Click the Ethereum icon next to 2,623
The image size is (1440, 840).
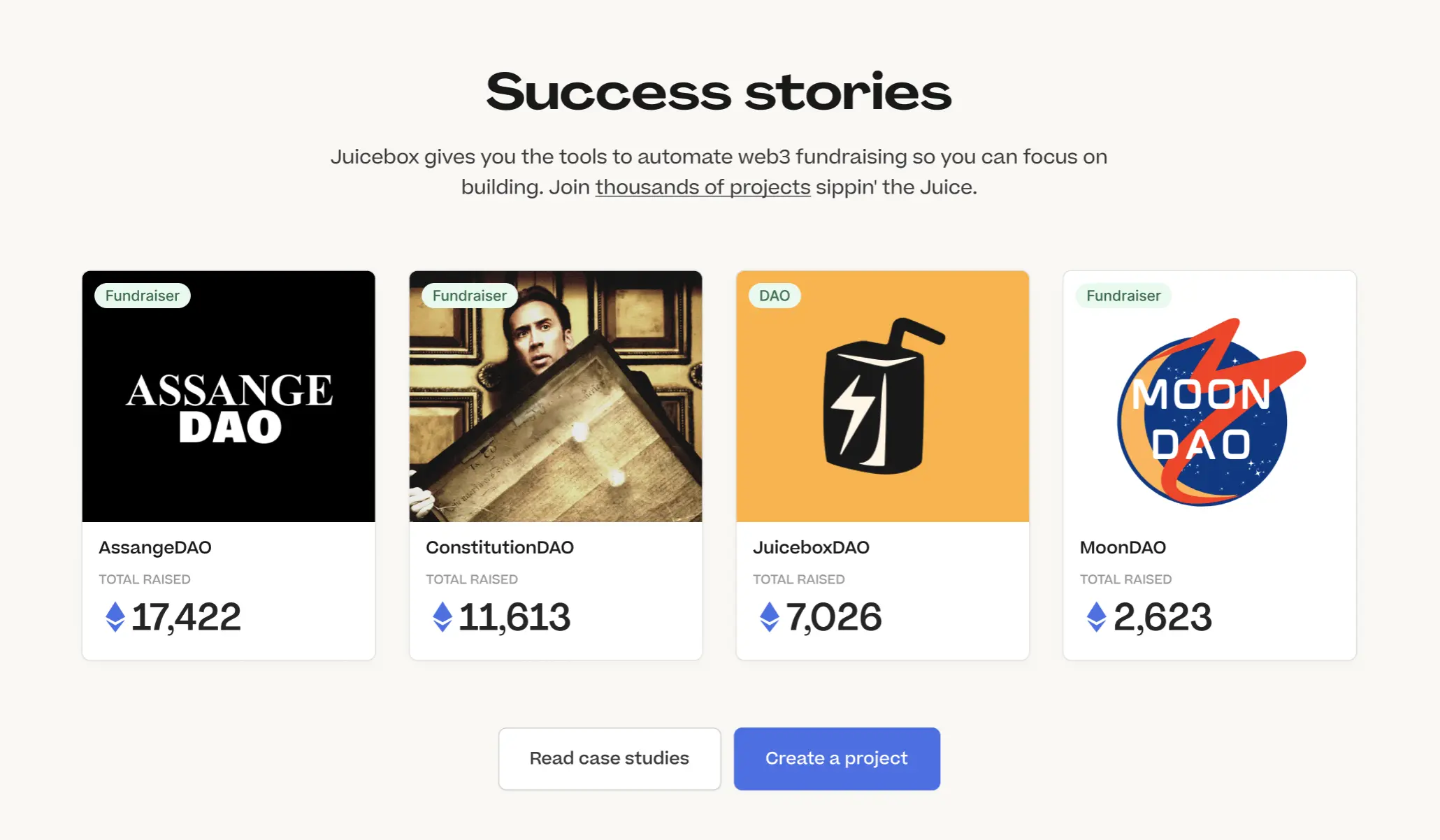[x=1095, y=616]
